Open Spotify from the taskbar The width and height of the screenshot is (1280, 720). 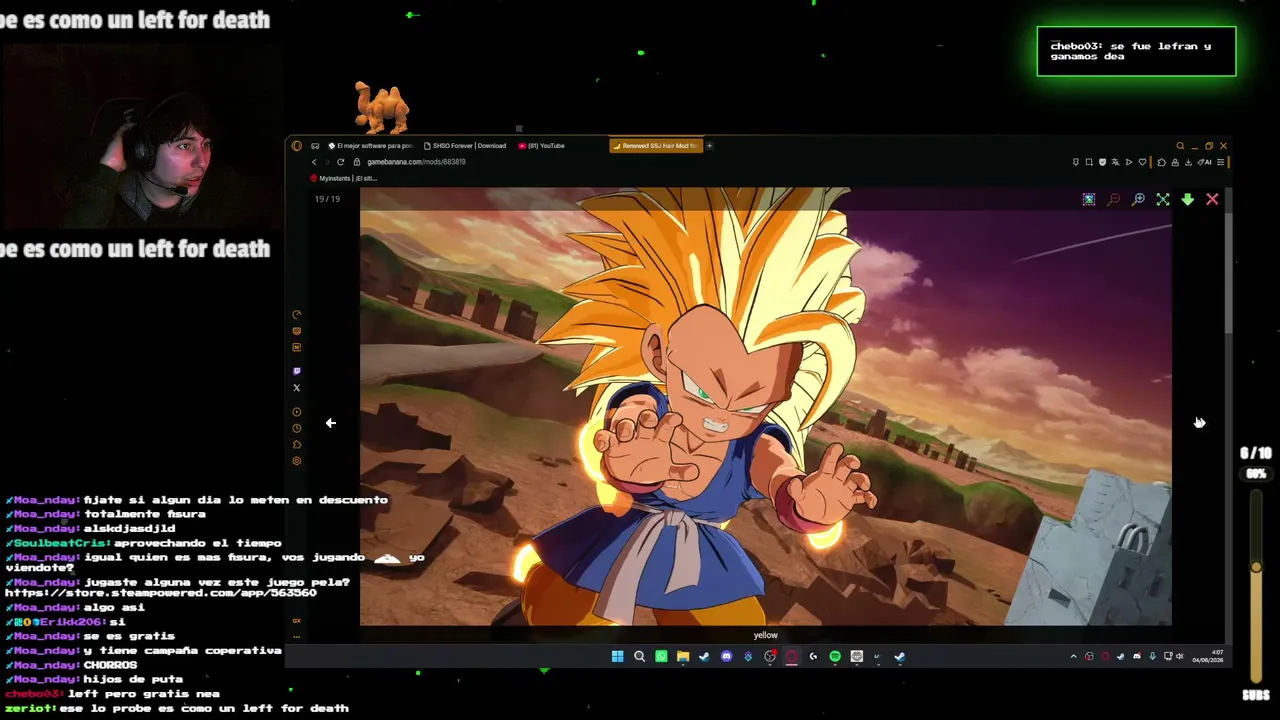[x=835, y=657]
